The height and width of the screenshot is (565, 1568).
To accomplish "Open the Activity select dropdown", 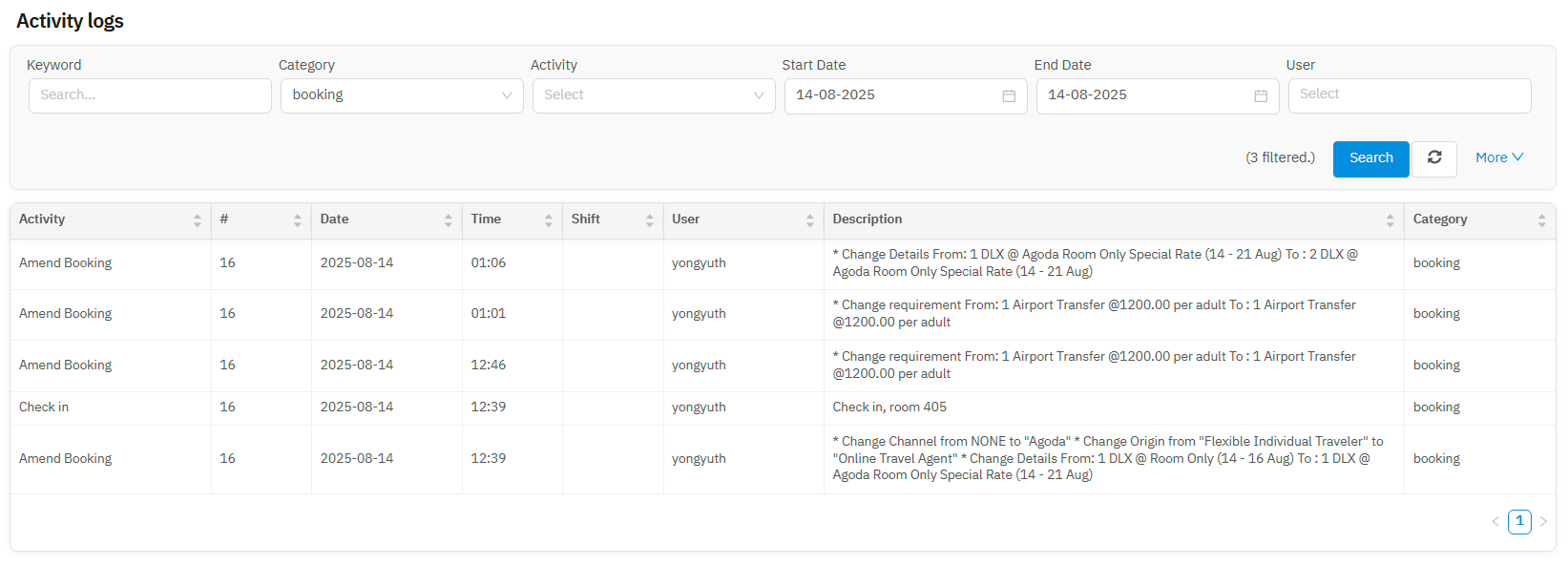I will point(653,95).
